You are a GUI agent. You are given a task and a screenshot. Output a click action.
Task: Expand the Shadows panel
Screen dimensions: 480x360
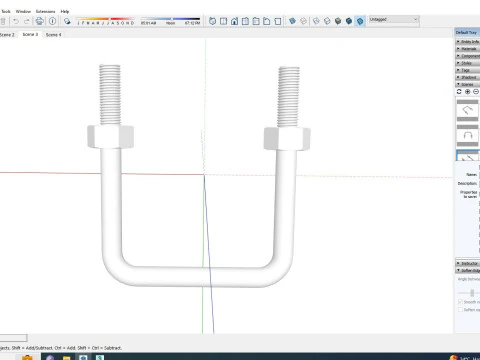468,77
